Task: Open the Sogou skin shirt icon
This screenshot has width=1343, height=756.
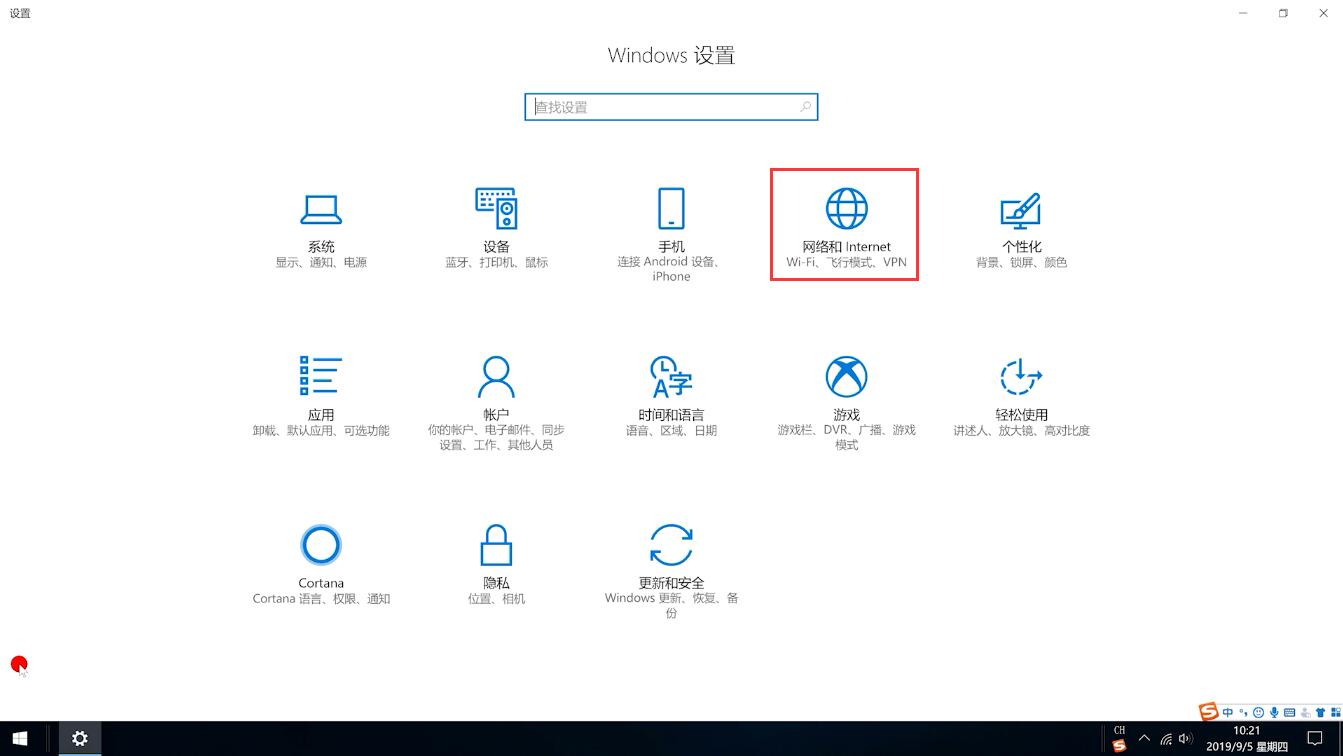Action: pos(1320,713)
